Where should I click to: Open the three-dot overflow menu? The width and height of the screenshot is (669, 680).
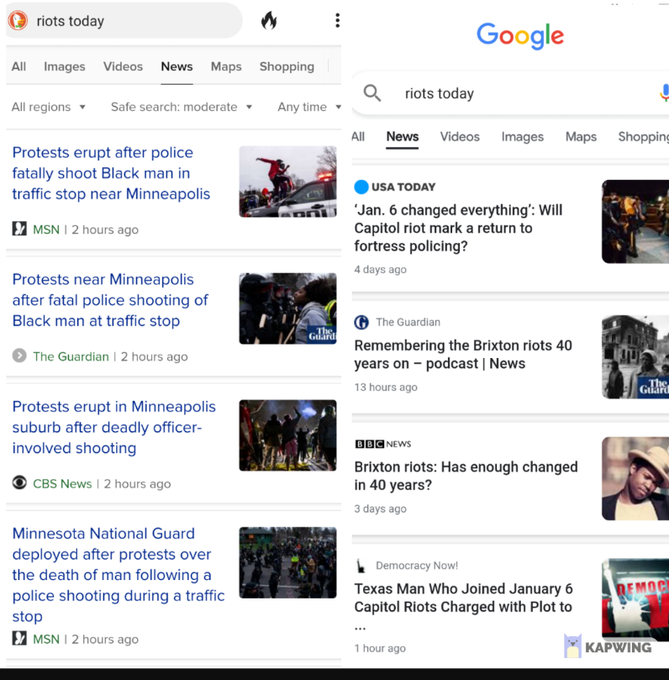click(x=337, y=20)
